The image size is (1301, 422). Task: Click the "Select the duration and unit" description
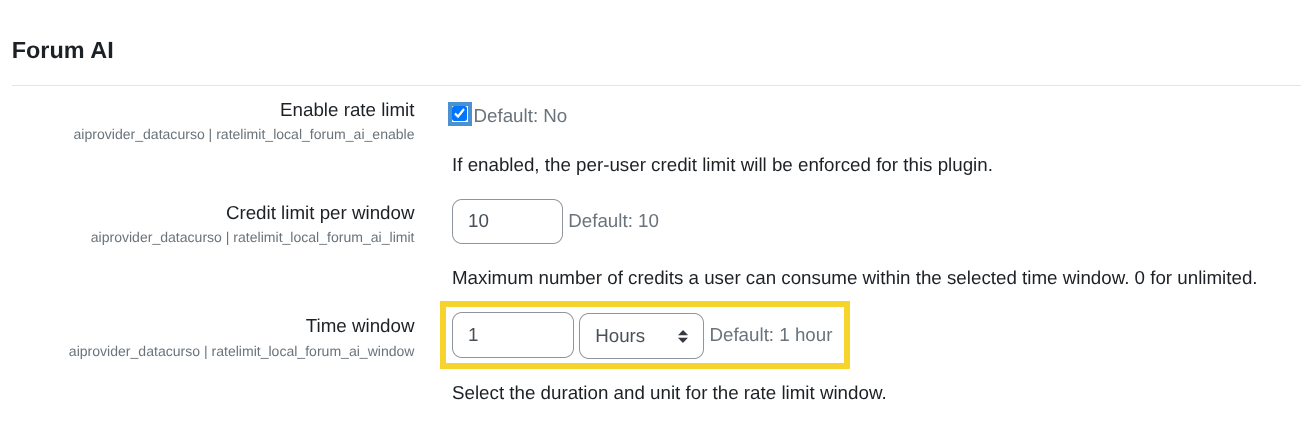668,393
